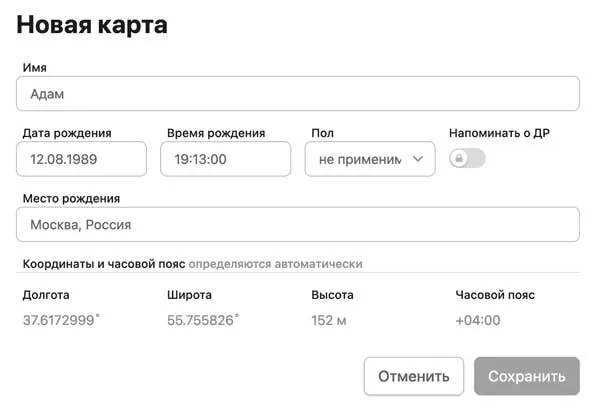Screen dimensions: 600x418
Task: Toggle the «Напоминать о ДР» switch
Action: pyautogui.click(x=467, y=158)
